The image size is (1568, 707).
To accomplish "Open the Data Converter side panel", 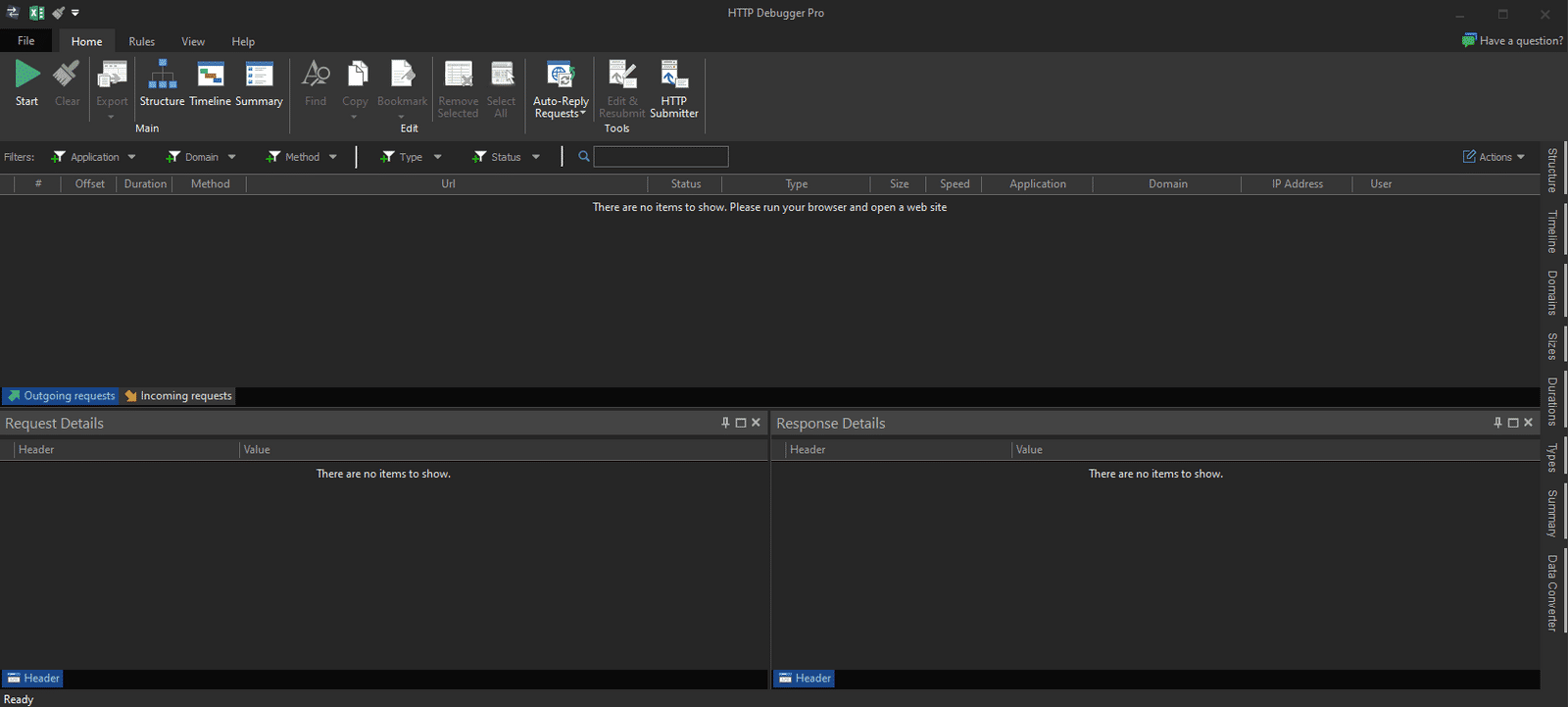I will pyautogui.click(x=1552, y=592).
